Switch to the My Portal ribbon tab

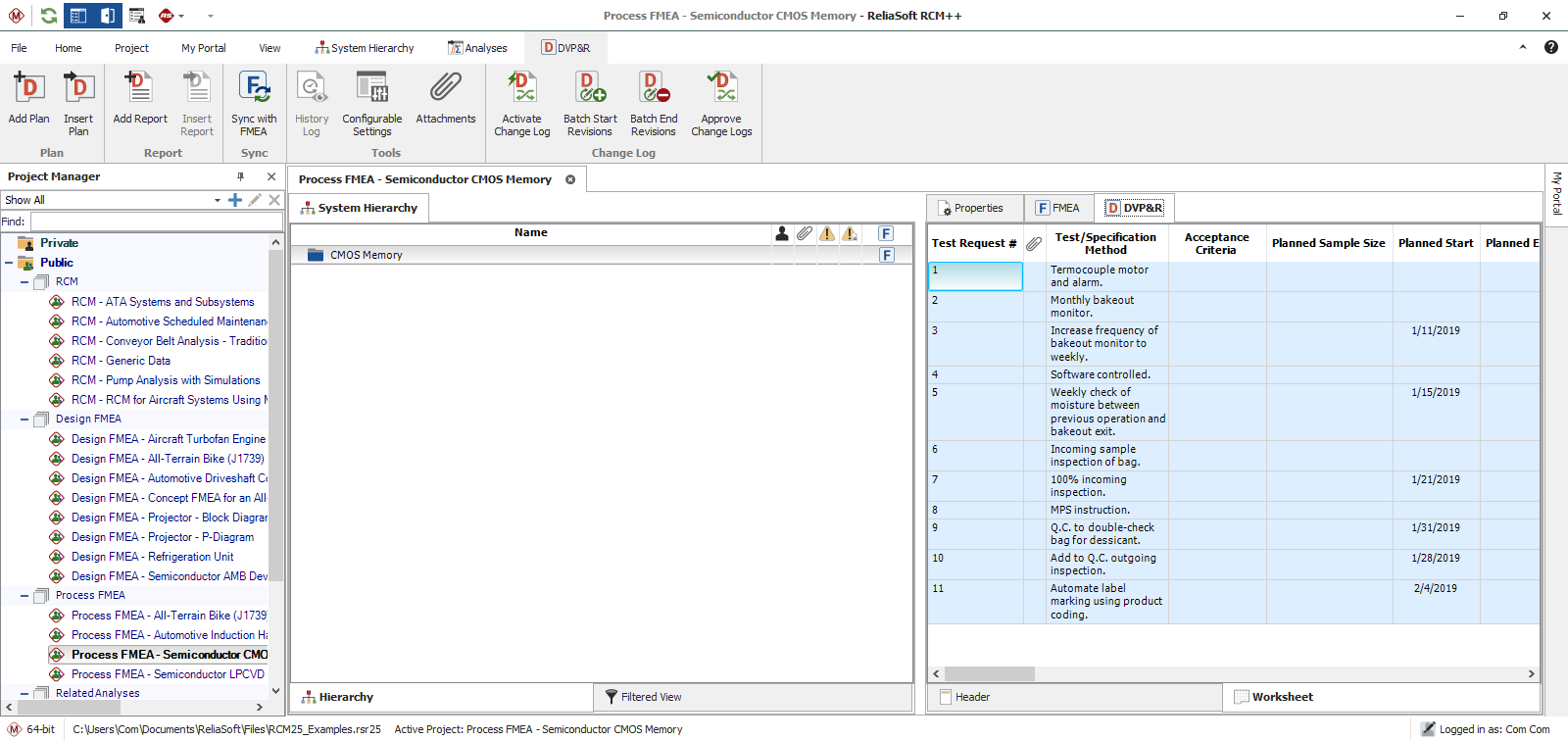[203, 48]
